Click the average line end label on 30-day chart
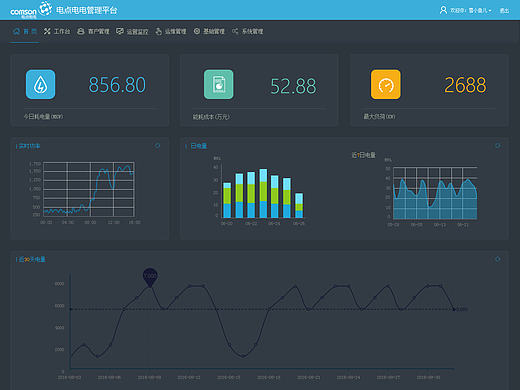520x390 pixels. pos(462,309)
